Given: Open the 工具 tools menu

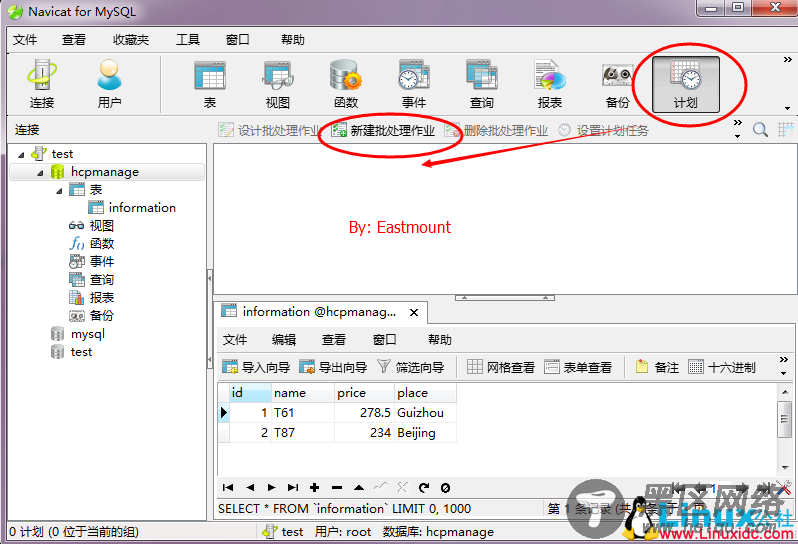Looking at the screenshot, I should coord(188,40).
